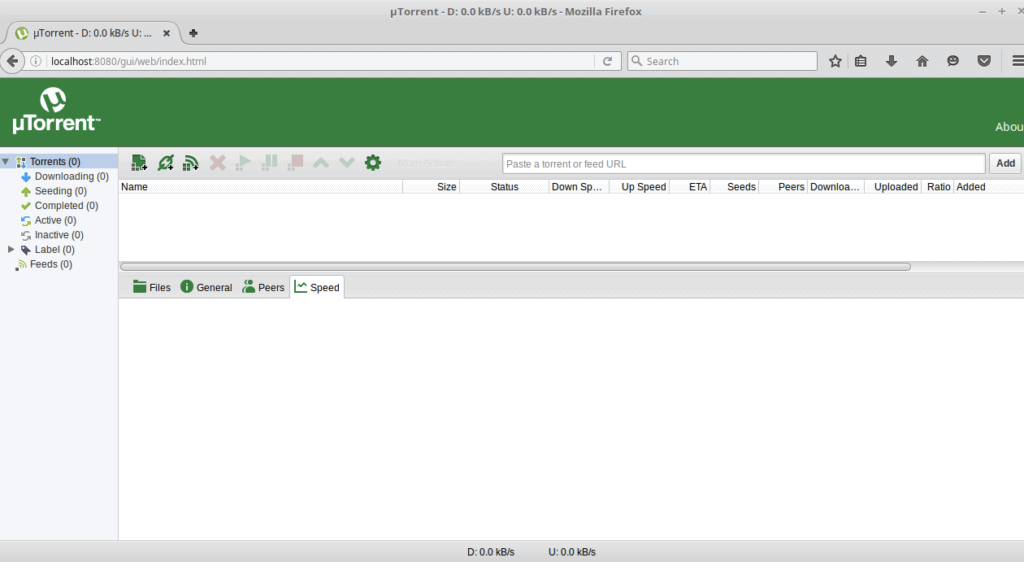1024x562 pixels.
Task: Click the Pause torrent icon
Action: 269,163
